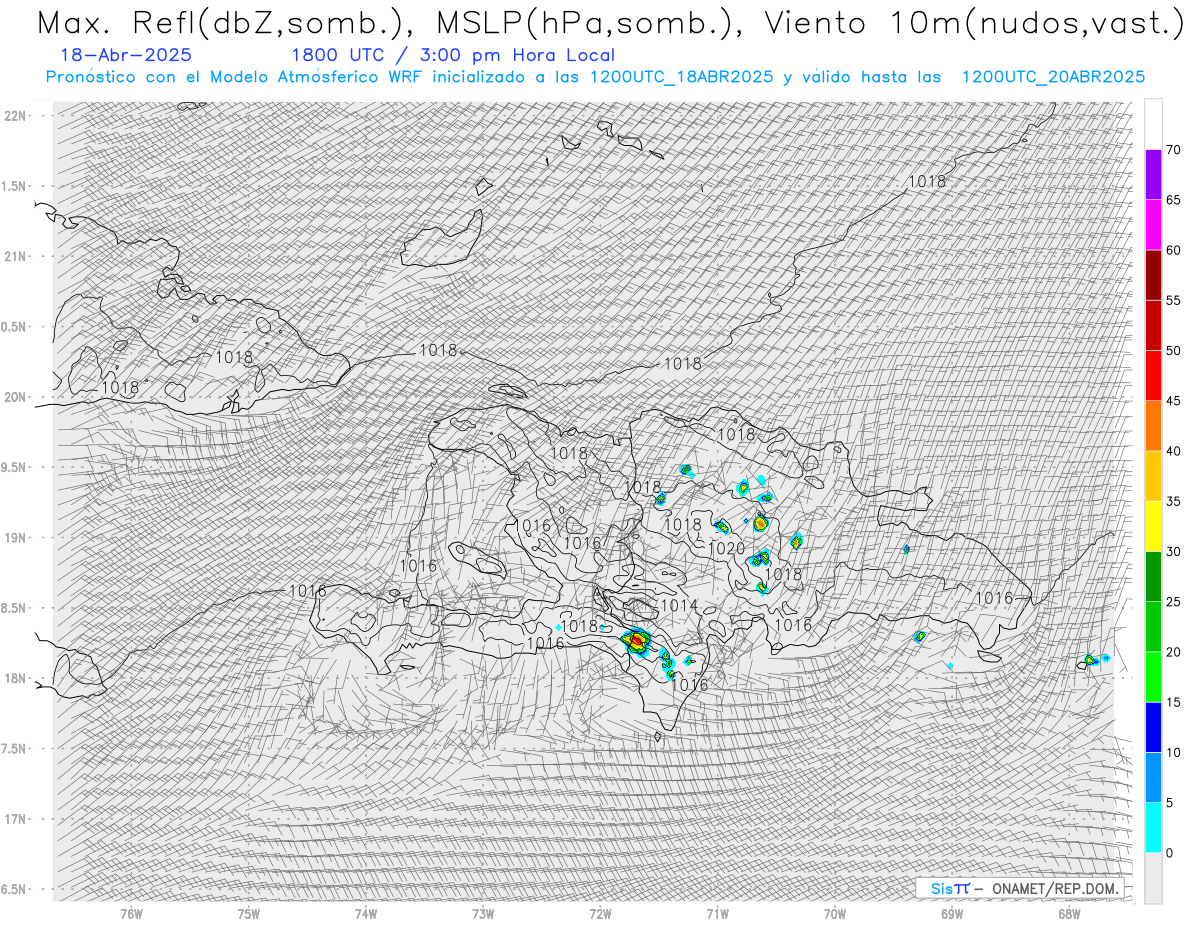1200x927 pixels.
Task: Click the large red reflectivity cell near 72W
Action: 637,641
